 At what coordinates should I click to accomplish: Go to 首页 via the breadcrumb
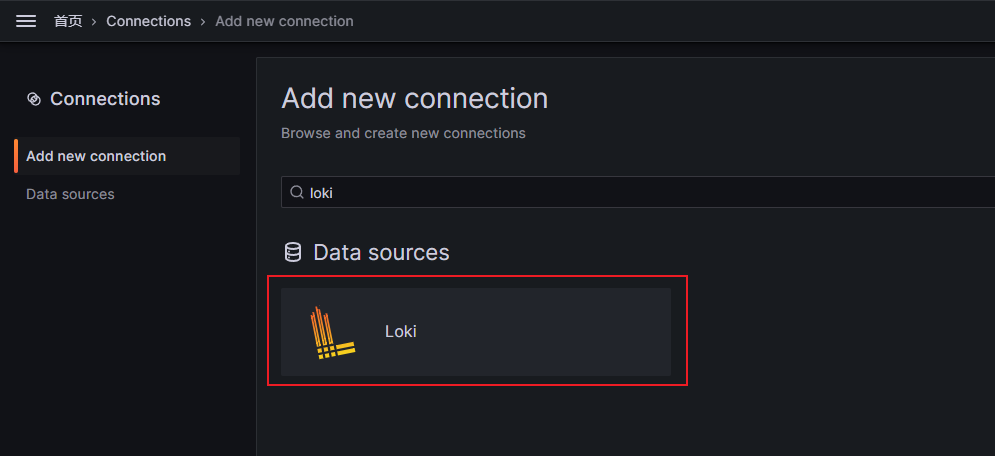coord(68,21)
